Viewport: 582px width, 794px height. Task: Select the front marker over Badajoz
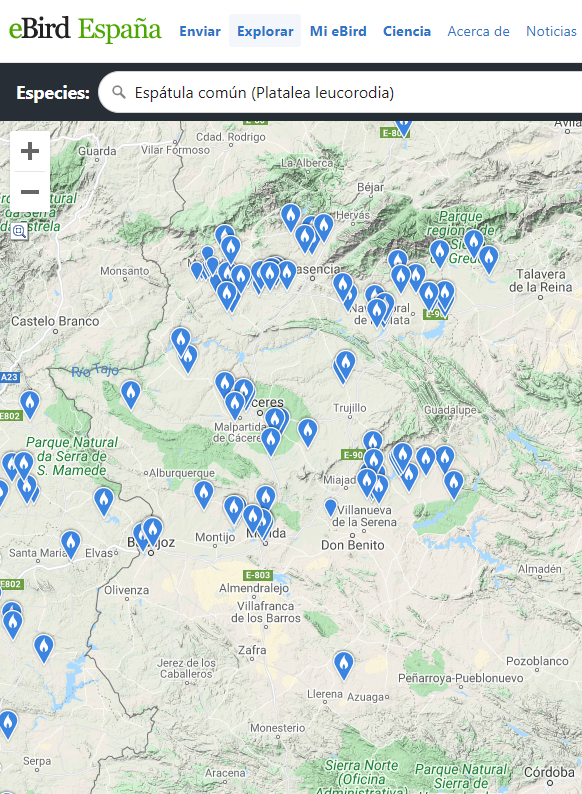click(x=152, y=530)
